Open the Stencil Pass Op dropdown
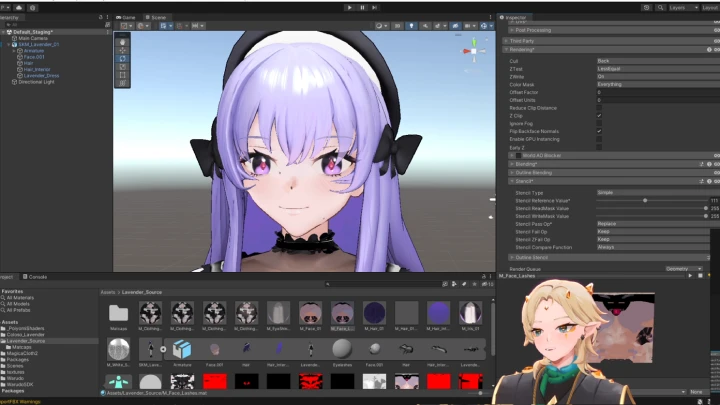This screenshot has width=720, height=405. 658,224
